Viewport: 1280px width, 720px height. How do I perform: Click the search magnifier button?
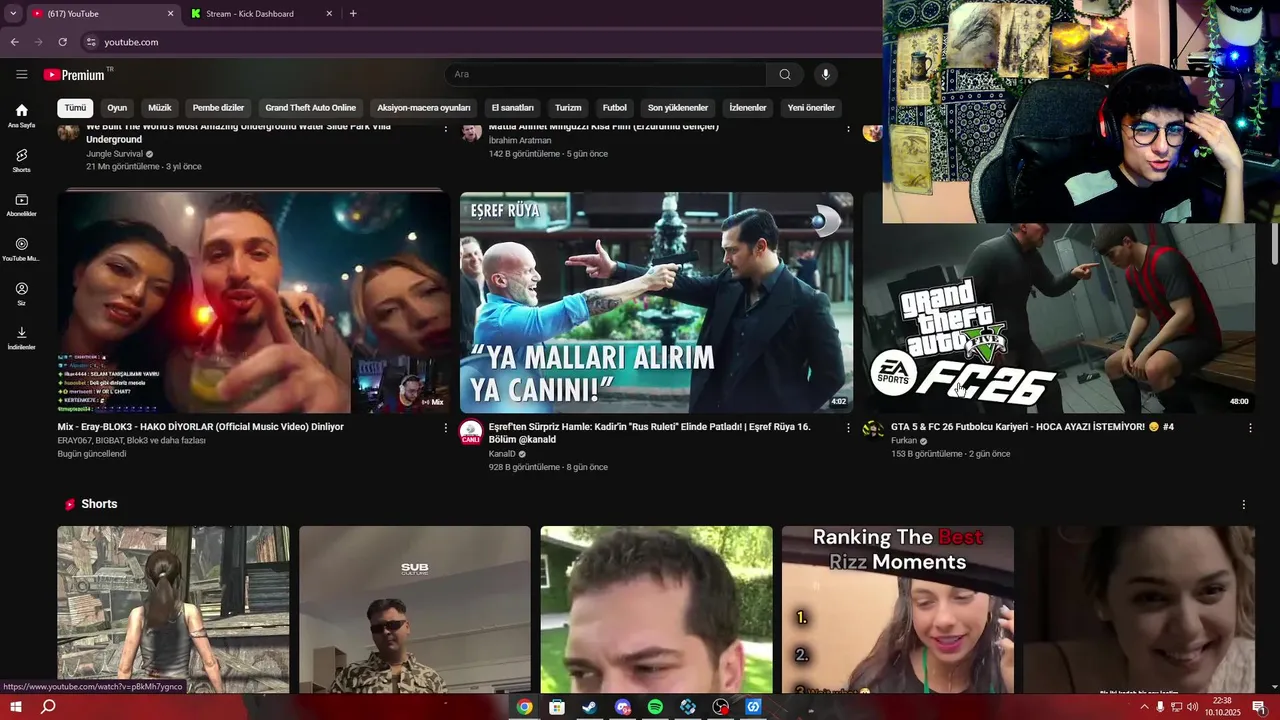click(785, 74)
